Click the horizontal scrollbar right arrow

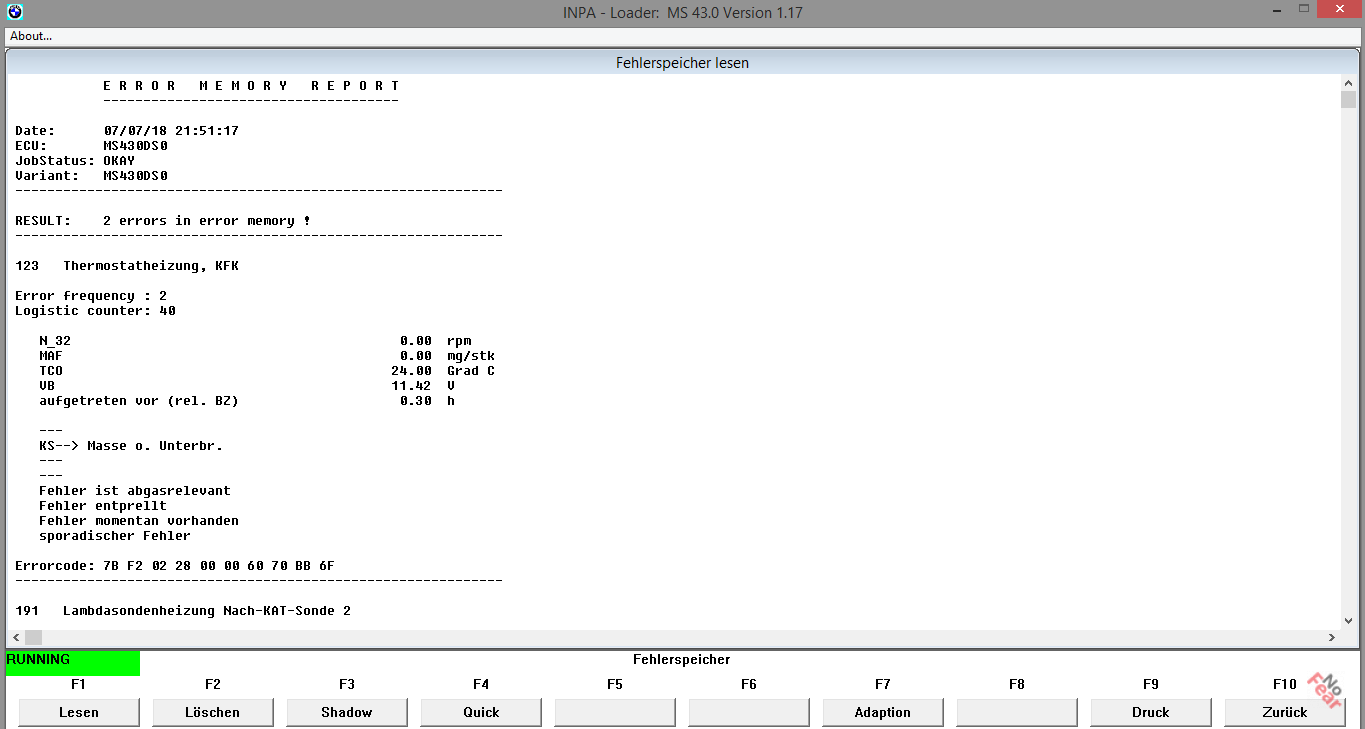tap(1332, 637)
